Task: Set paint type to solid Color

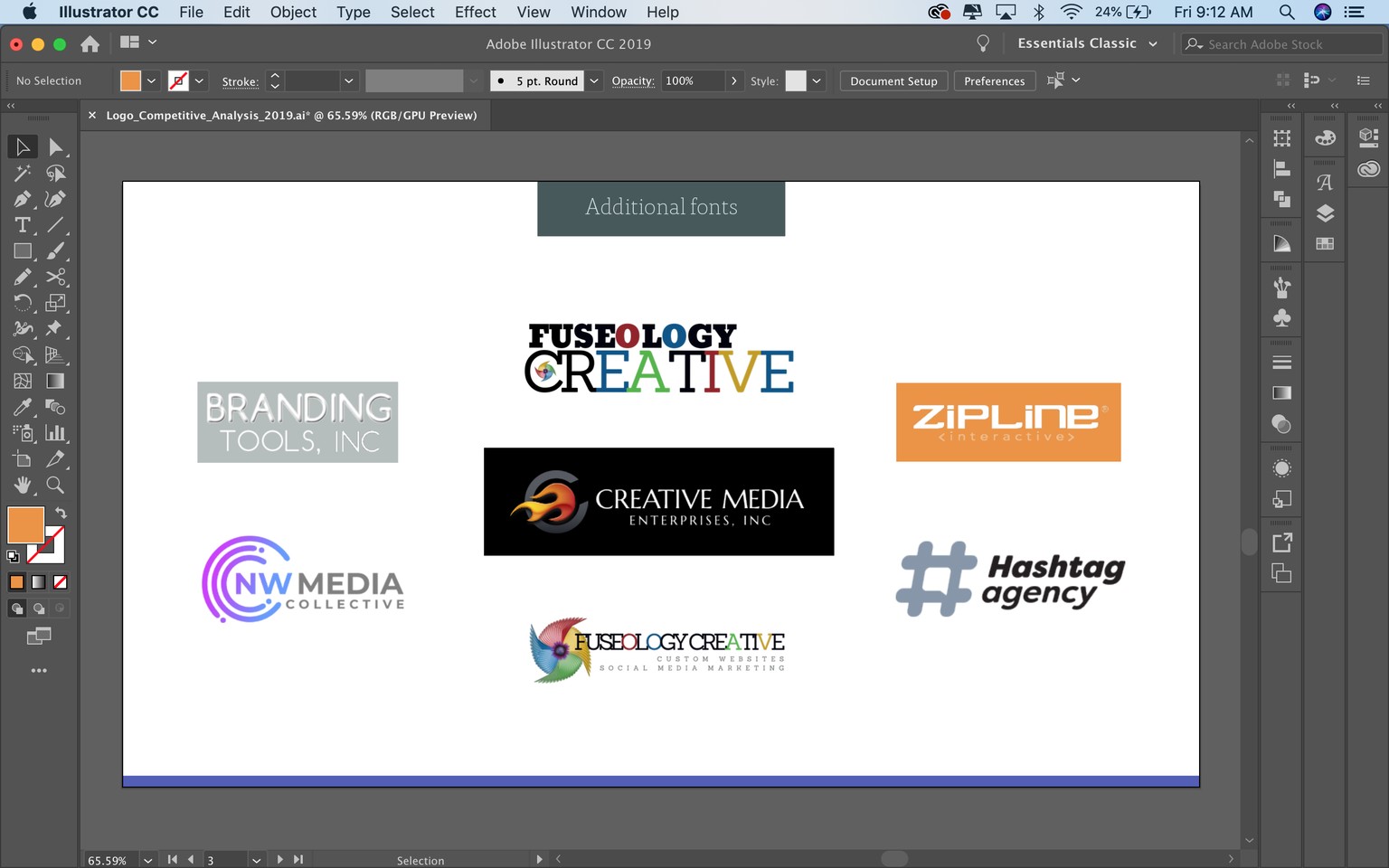Action: pyautogui.click(x=16, y=582)
